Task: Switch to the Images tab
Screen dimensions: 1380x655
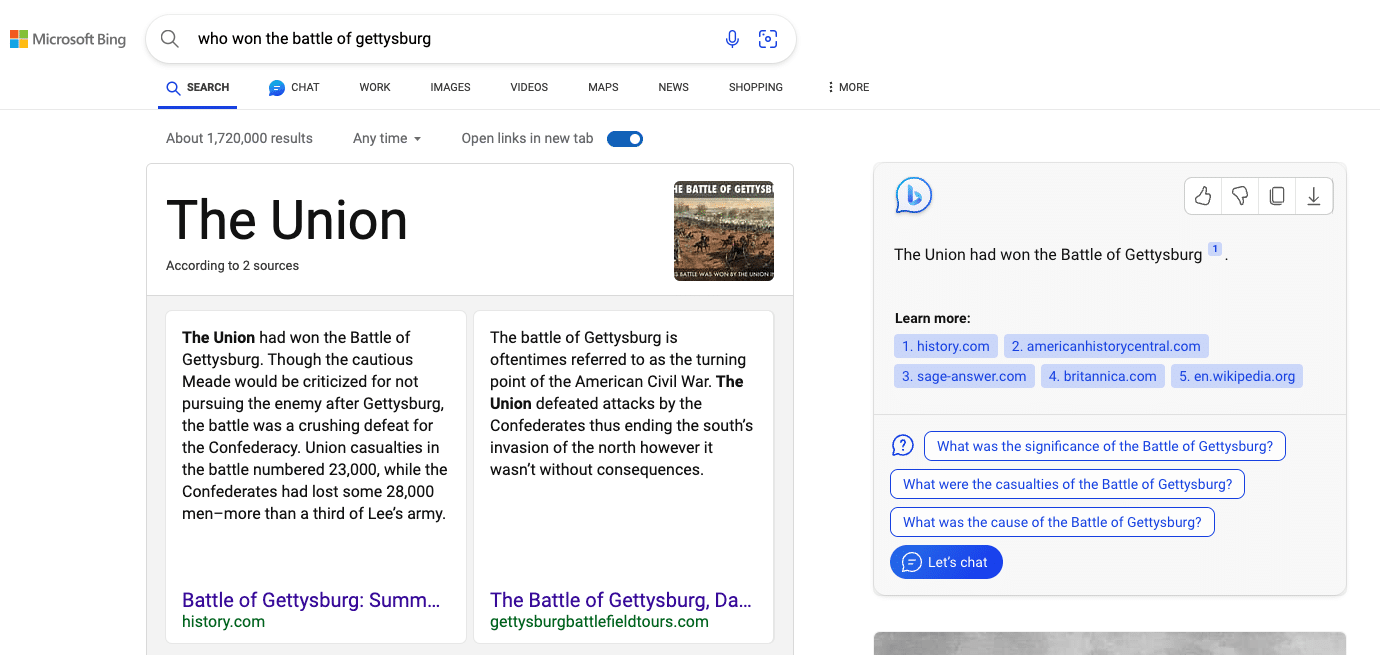Action: click(450, 87)
